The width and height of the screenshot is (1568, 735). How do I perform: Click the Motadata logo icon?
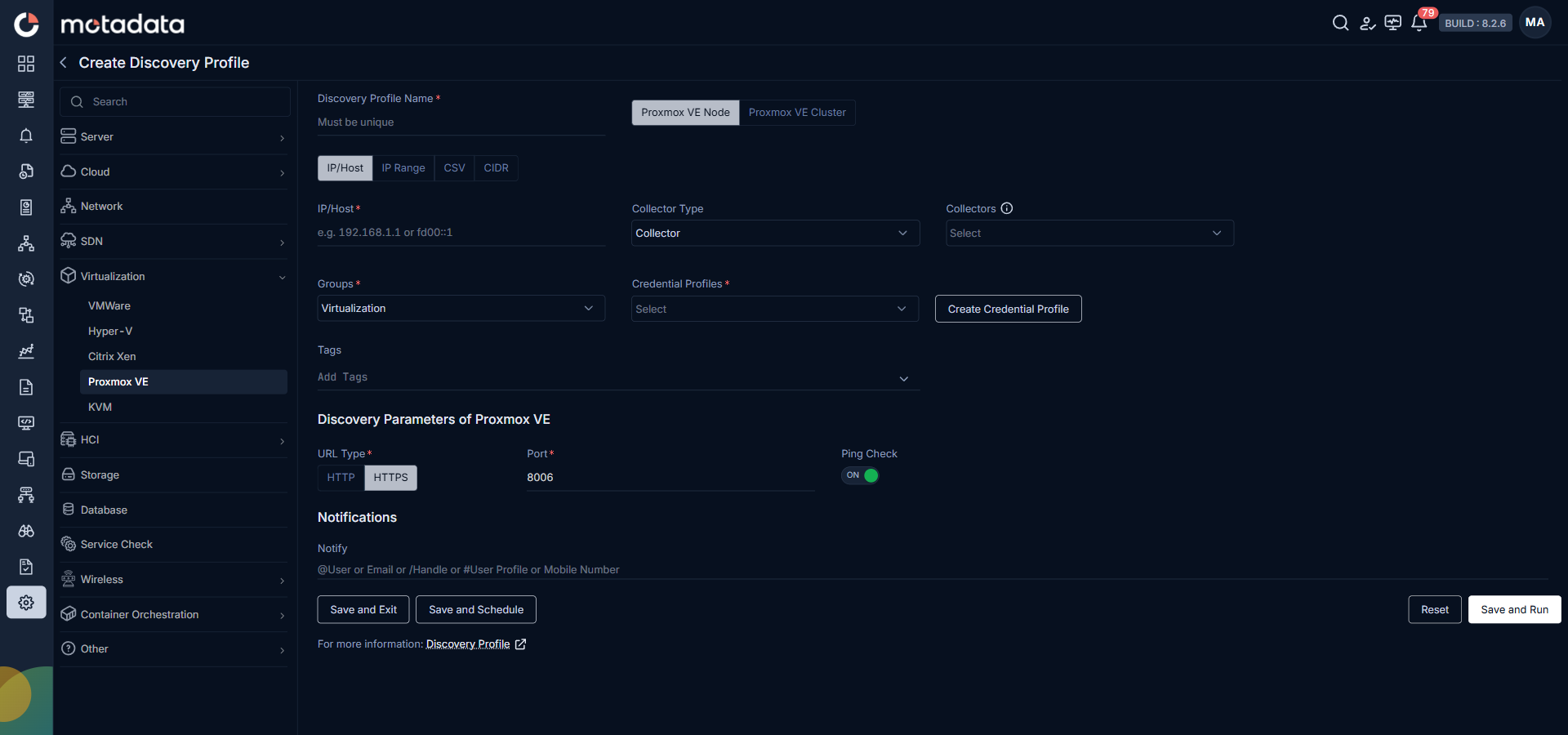click(x=26, y=24)
